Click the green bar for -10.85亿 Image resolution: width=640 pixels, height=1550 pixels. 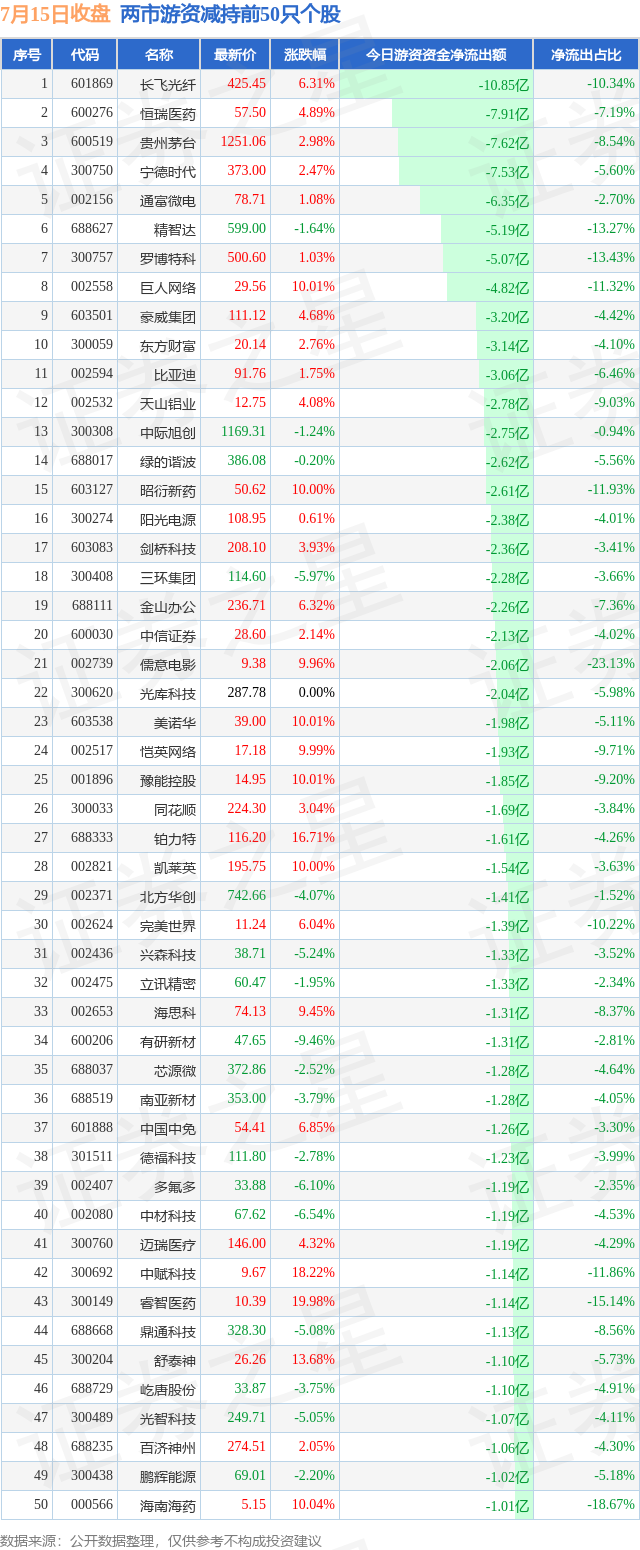[x=435, y=84]
